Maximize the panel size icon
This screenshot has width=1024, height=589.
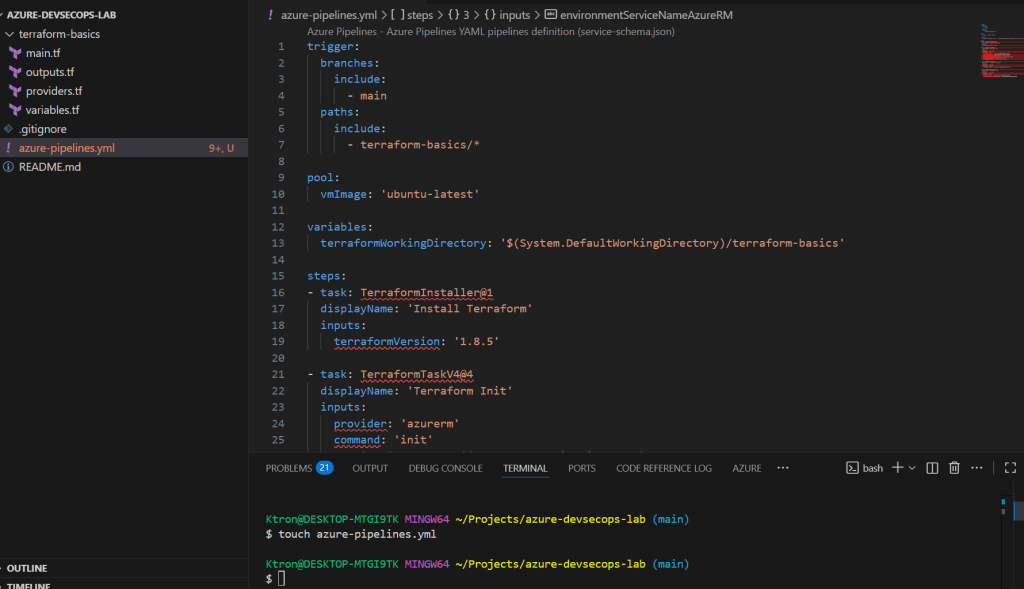[1010, 468]
